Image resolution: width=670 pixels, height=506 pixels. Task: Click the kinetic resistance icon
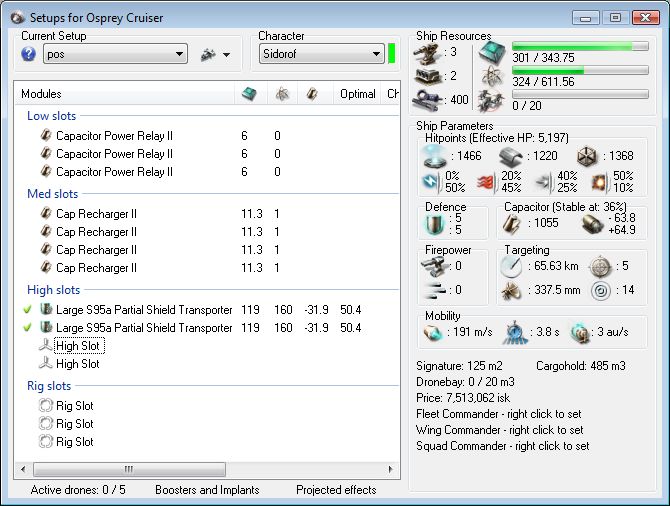[544, 182]
